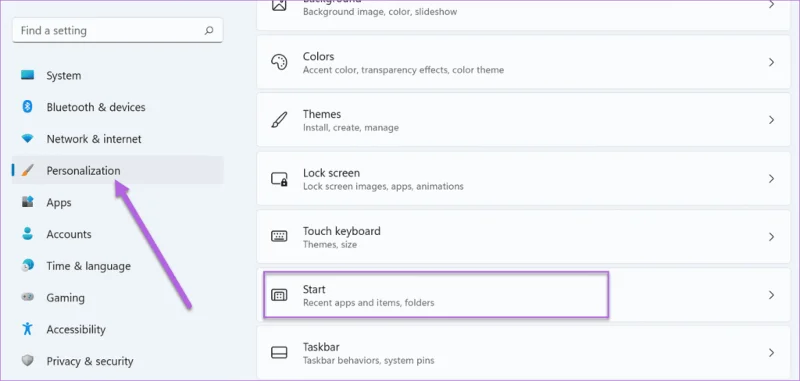Click the Taskbar icon

click(x=279, y=352)
